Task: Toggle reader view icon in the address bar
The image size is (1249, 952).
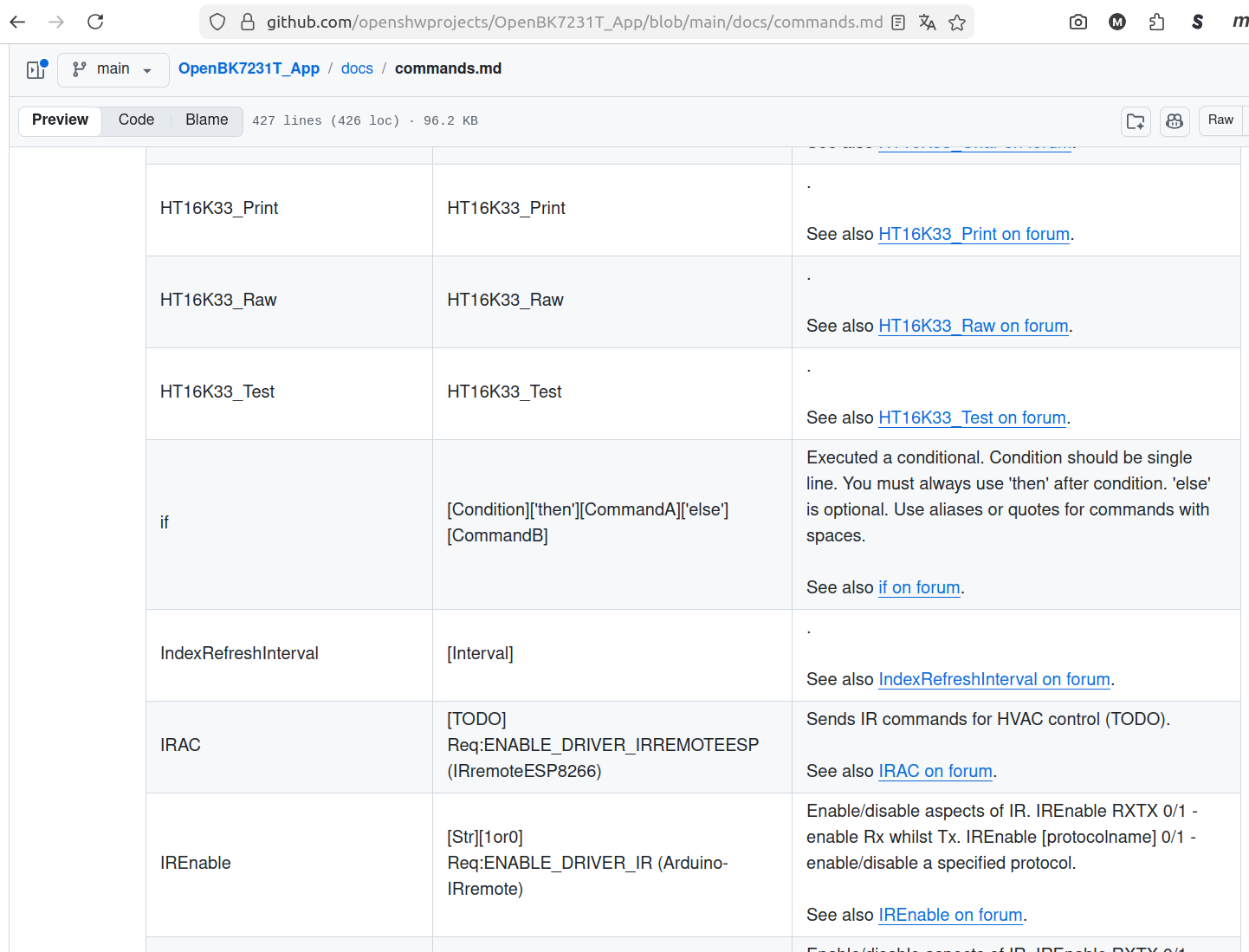Action: 898,23
